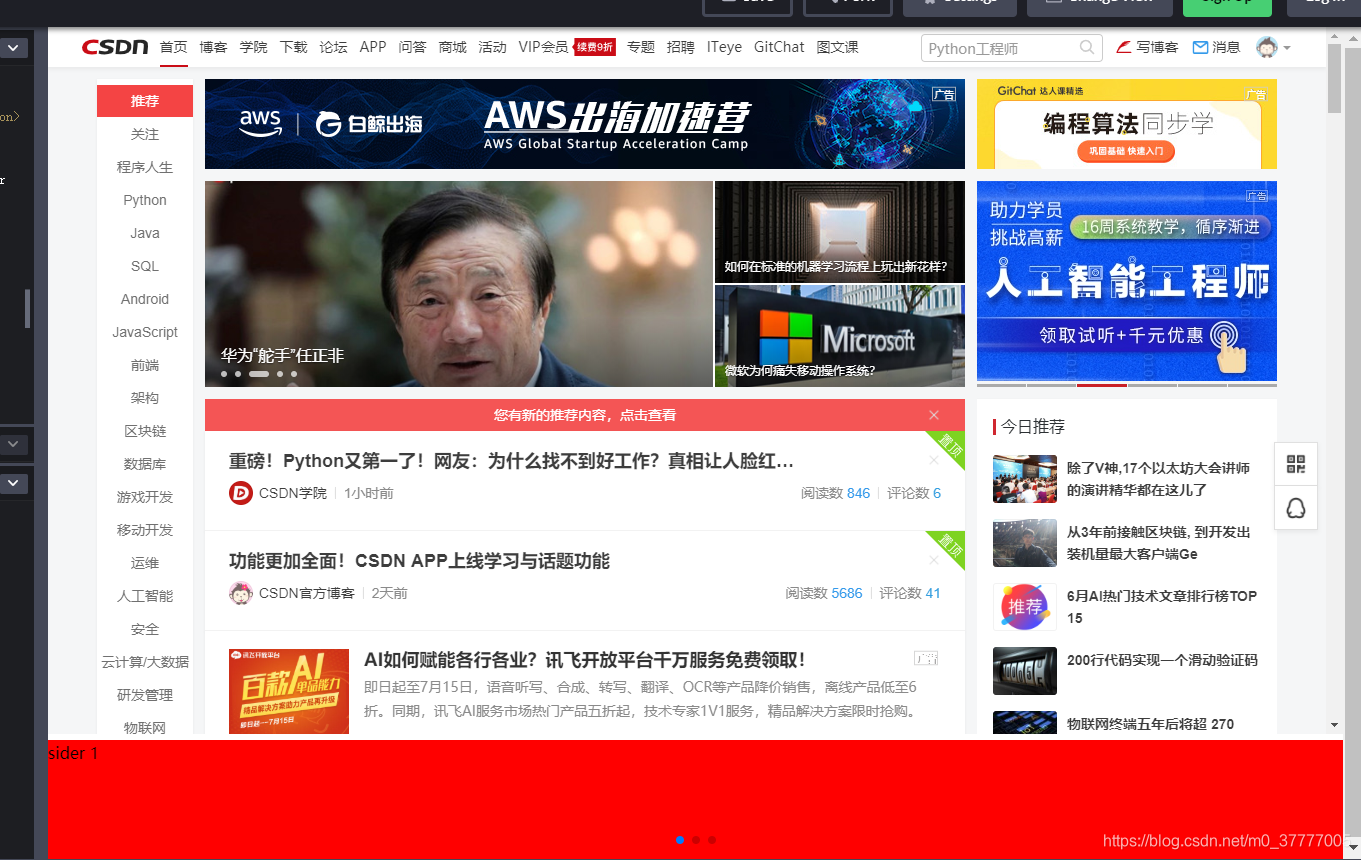
Task: Open the dropdown arrow next to the user avatar
Action: (x=1287, y=48)
